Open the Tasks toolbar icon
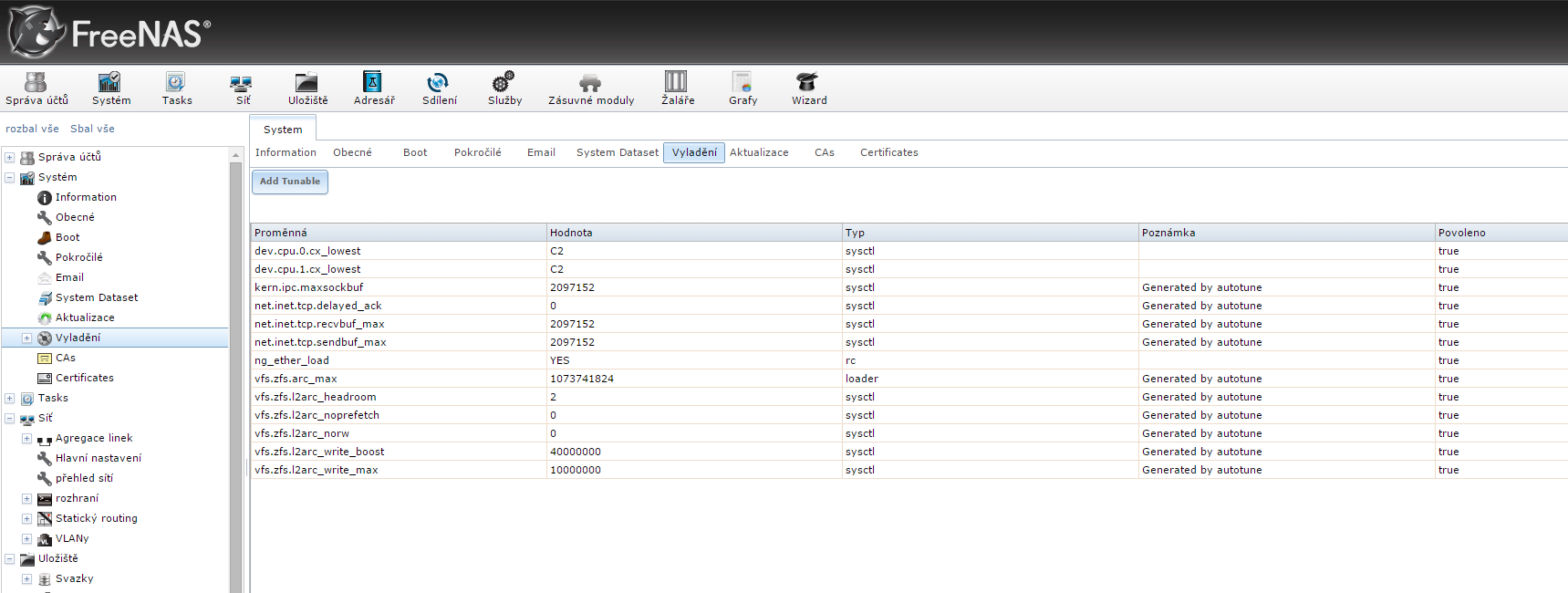Screen dimensions: 1568x593 [176, 89]
